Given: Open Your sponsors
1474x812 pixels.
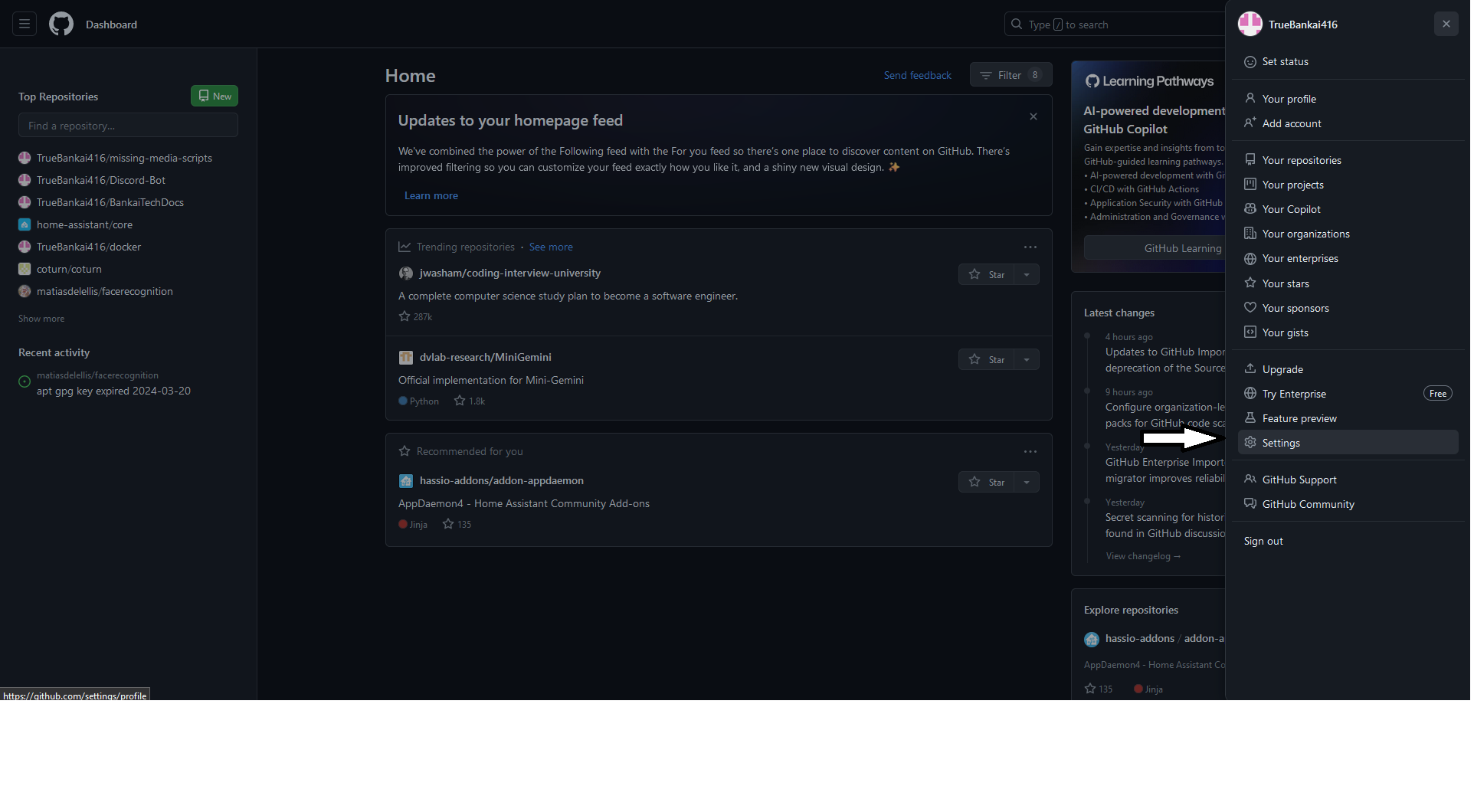Looking at the screenshot, I should [x=1348, y=308].
